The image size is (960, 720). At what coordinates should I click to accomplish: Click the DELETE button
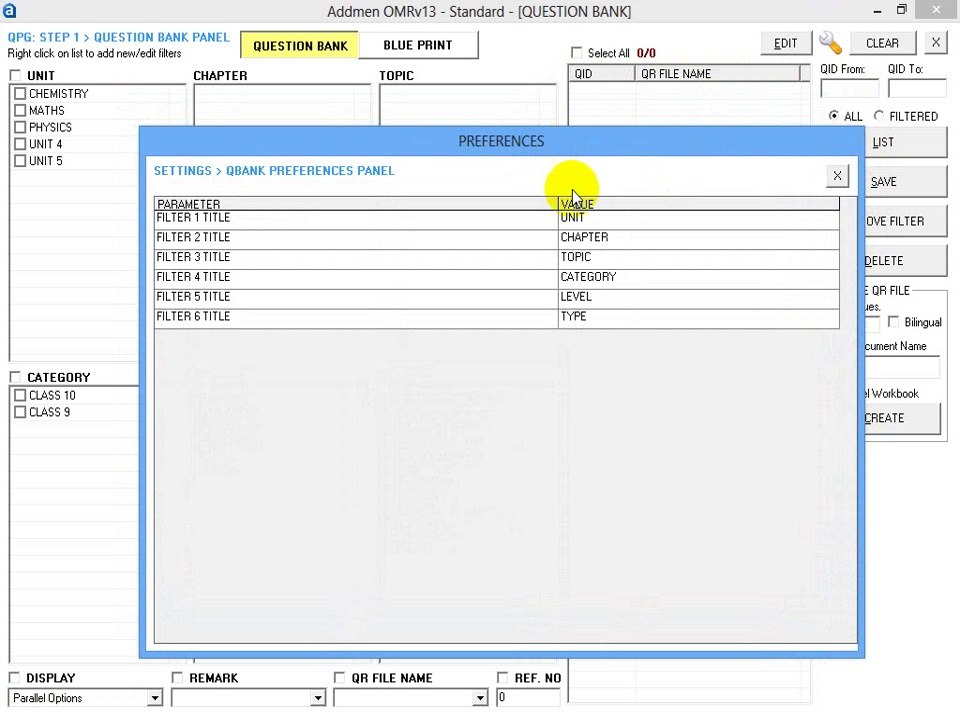click(x=905, y=261)
